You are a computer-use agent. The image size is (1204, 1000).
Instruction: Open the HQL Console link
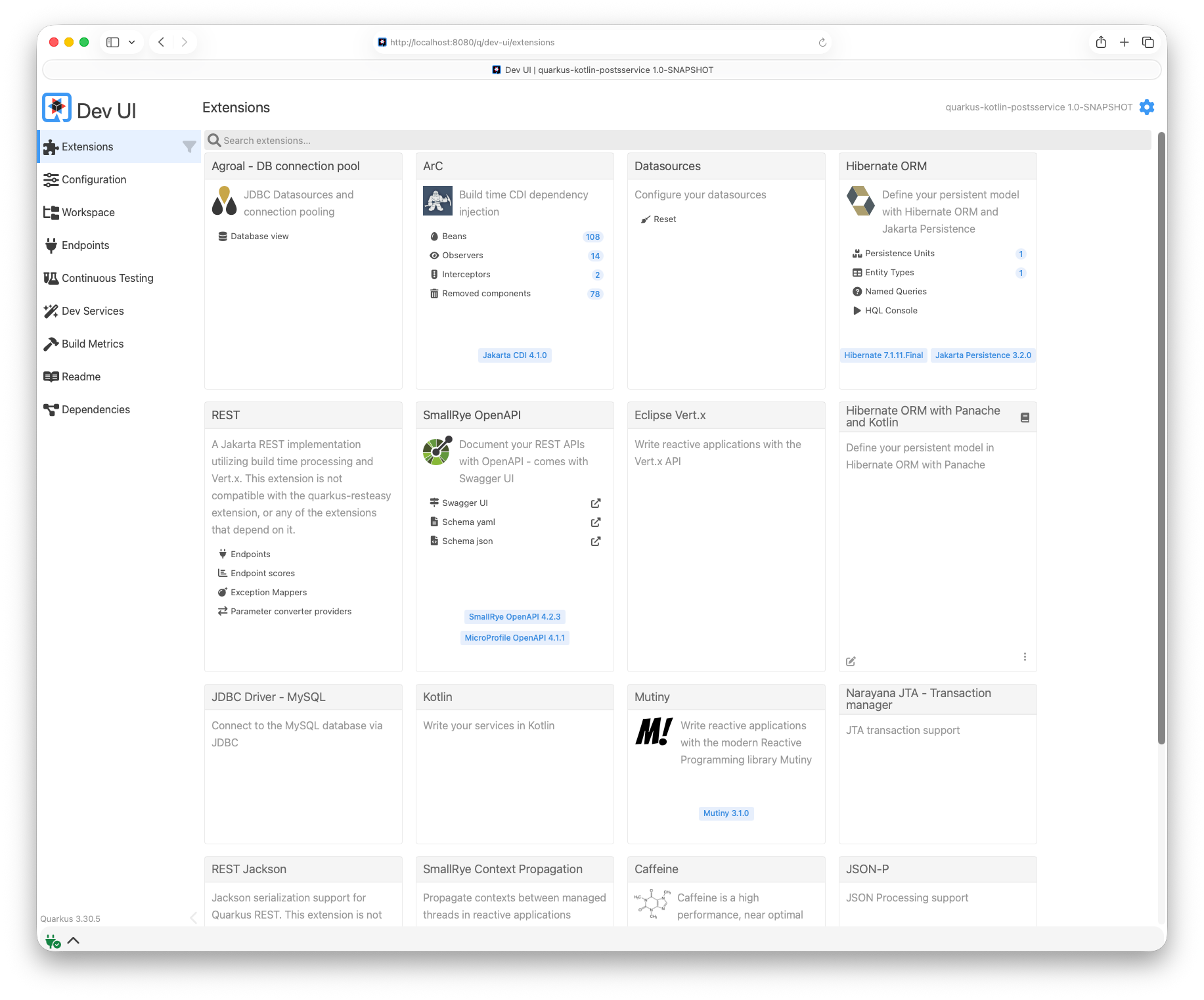tap(891, 311)
